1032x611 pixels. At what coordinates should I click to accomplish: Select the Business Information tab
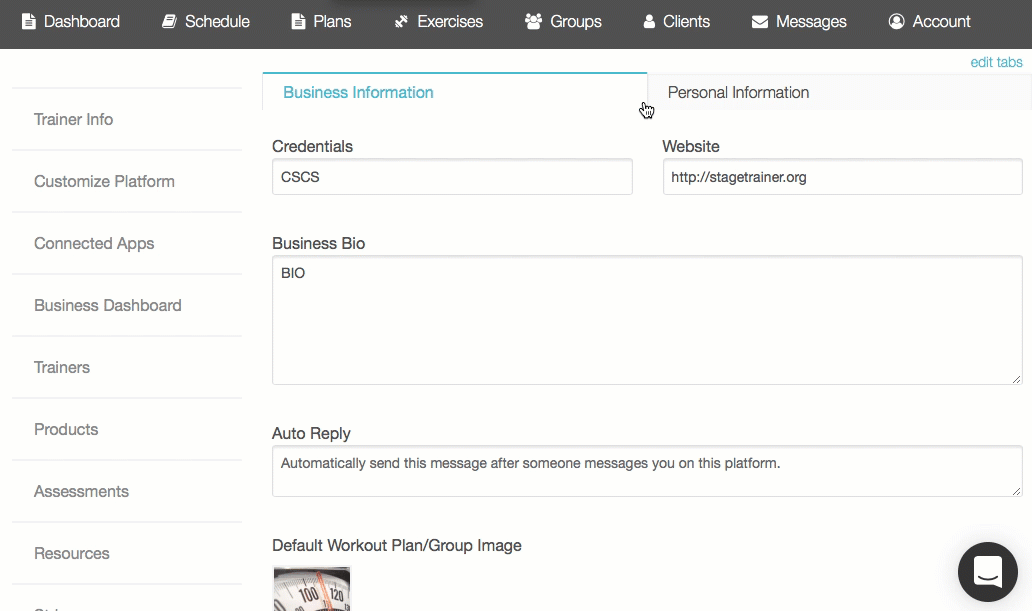pyautogui.click(x=455, y=92)
